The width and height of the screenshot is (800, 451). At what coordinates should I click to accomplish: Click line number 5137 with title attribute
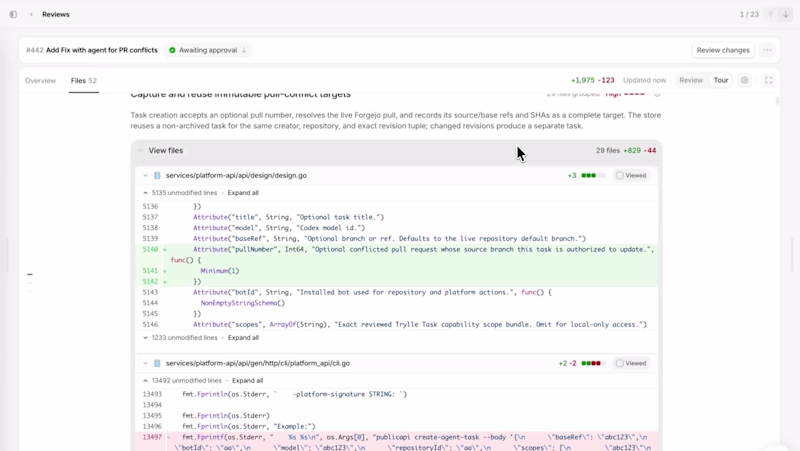tap(150, 217)
